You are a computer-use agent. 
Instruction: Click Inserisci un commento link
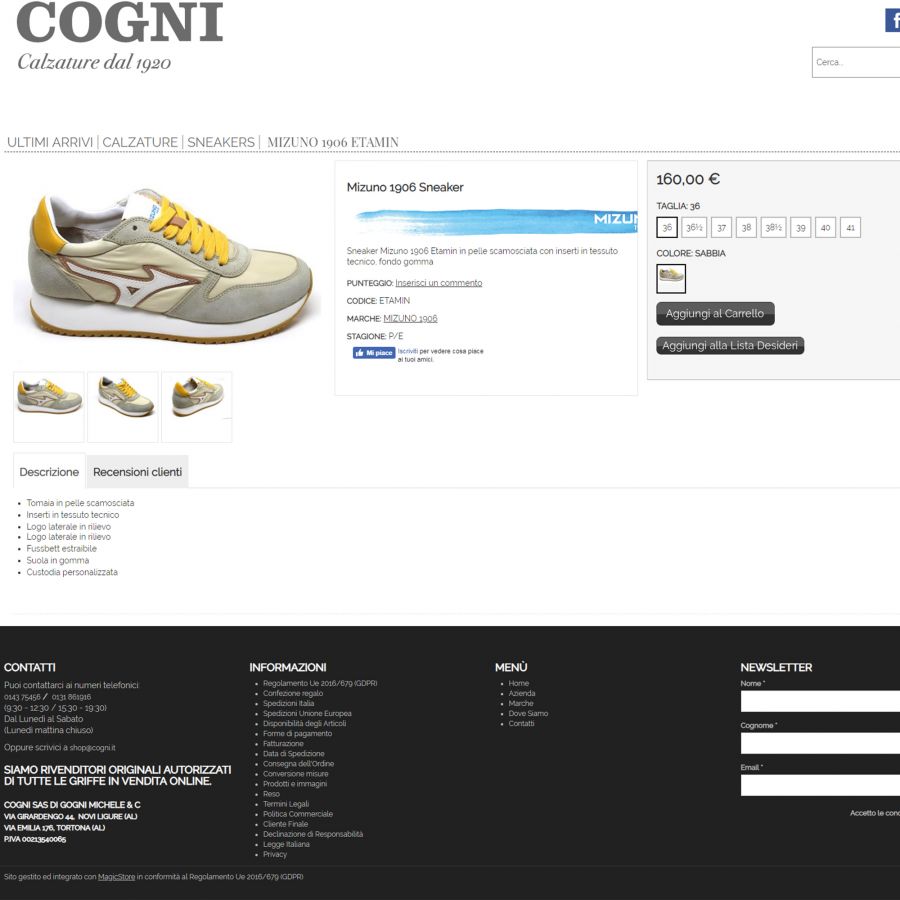[x=439, y=283]
